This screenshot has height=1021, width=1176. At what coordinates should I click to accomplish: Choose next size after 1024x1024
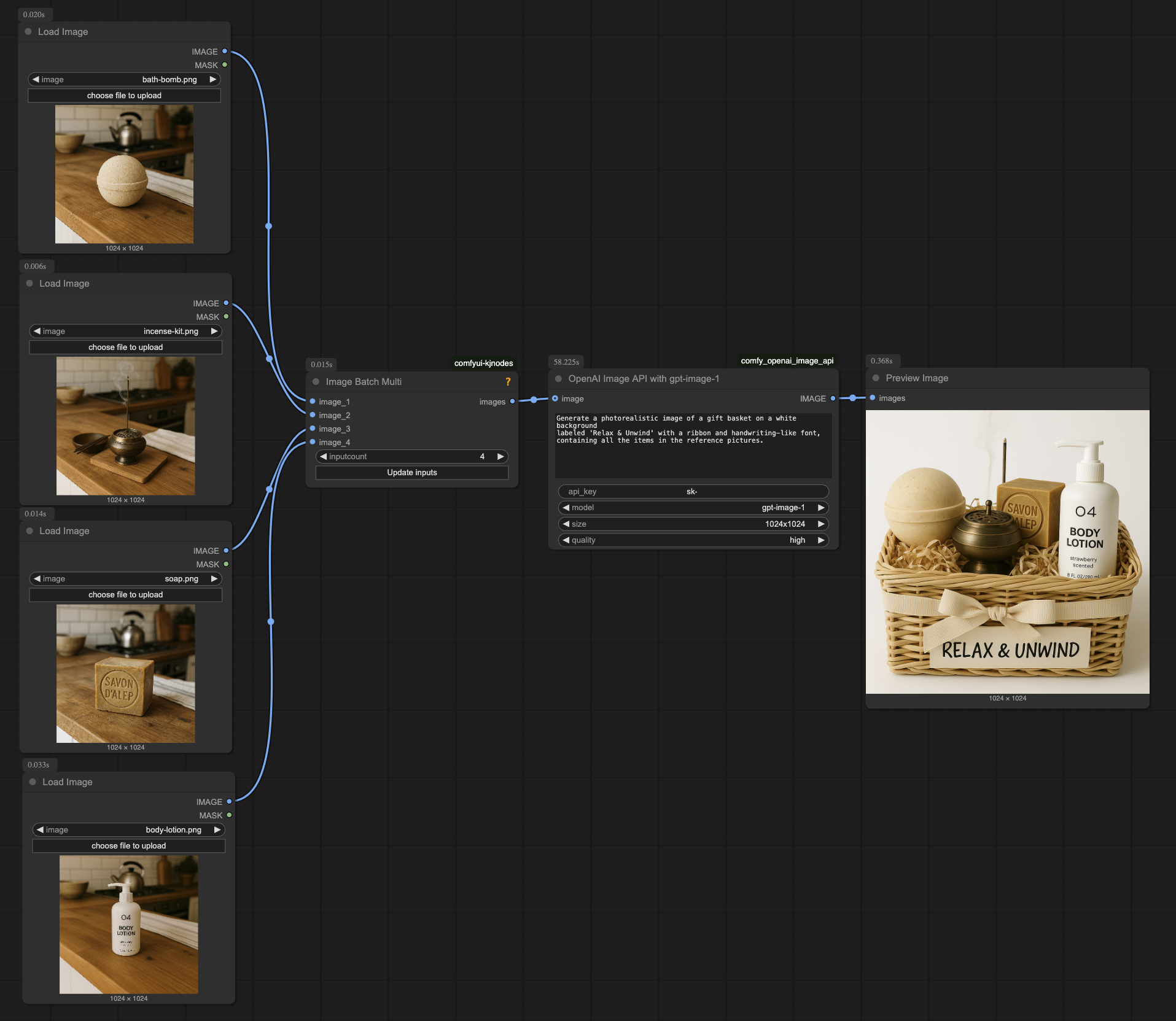click(x=821, y=524)
